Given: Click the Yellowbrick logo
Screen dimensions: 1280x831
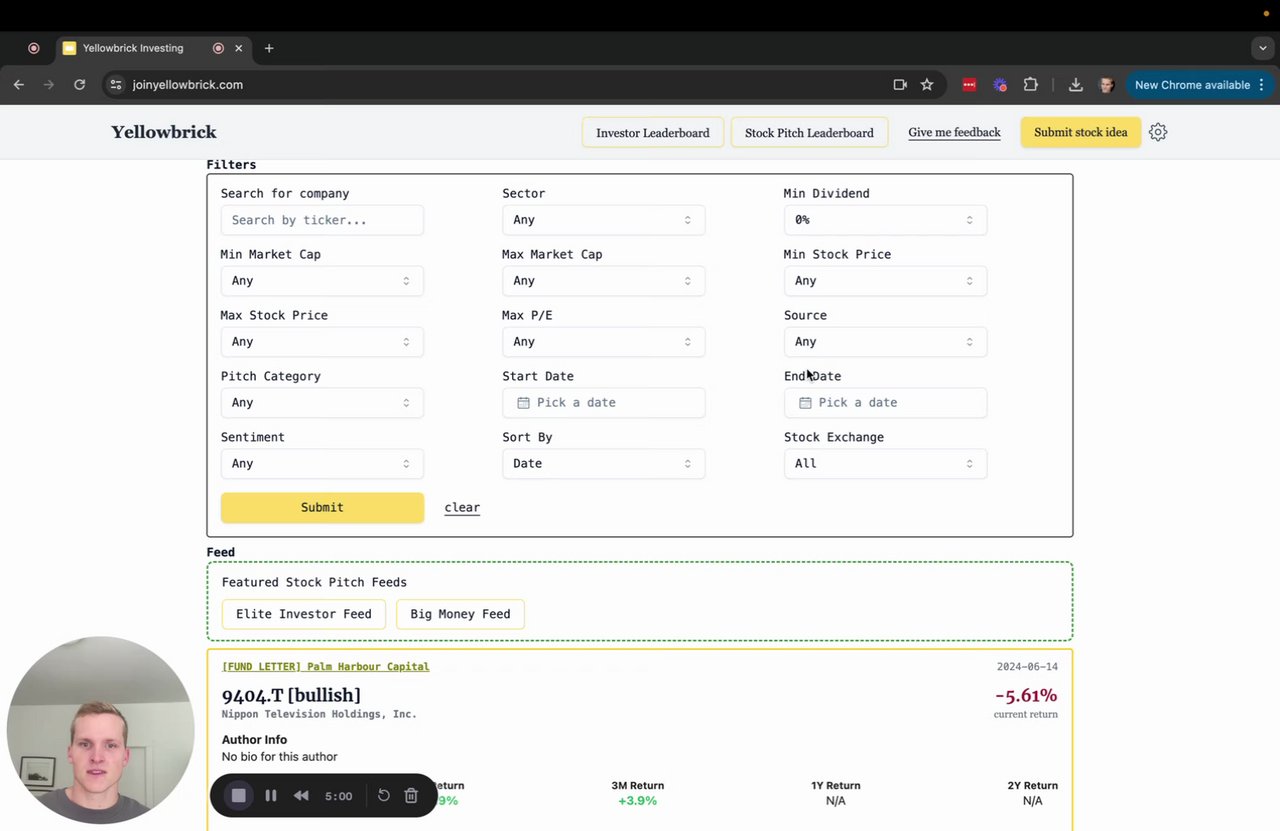Looking at the screenshot, I should click(164, 132).
